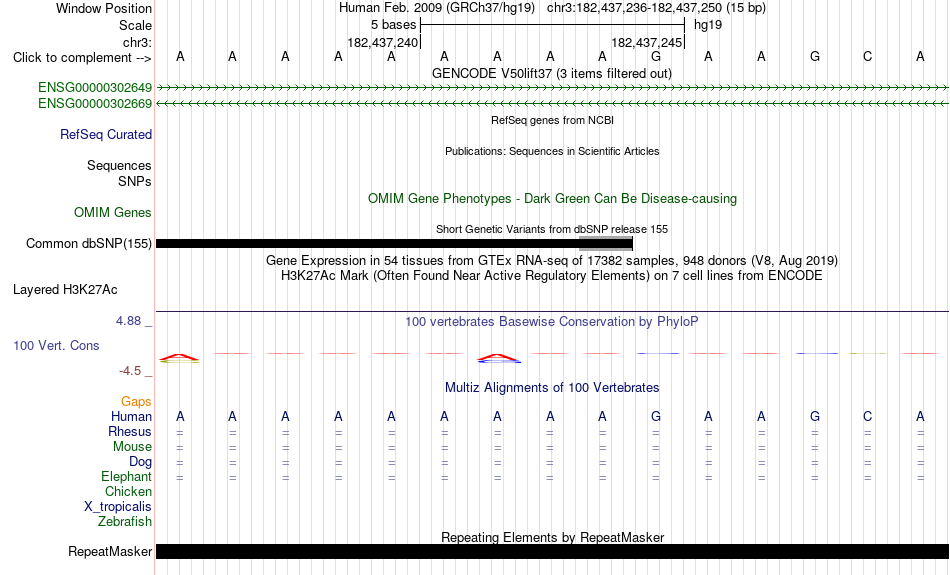Open the ENSG00000302649 gene label

tap(95, 88)
